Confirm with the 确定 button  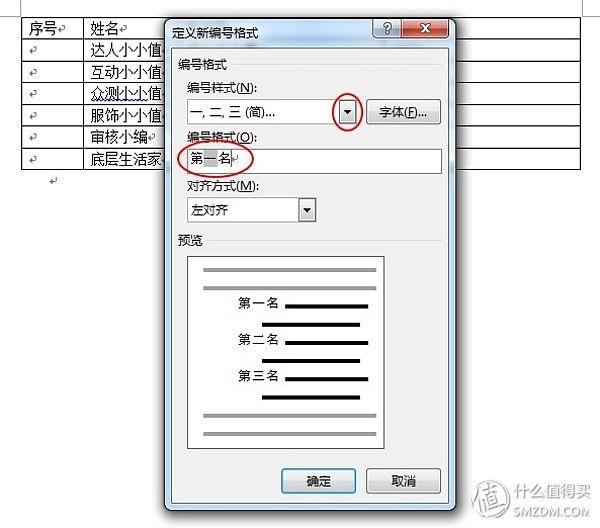318,481
